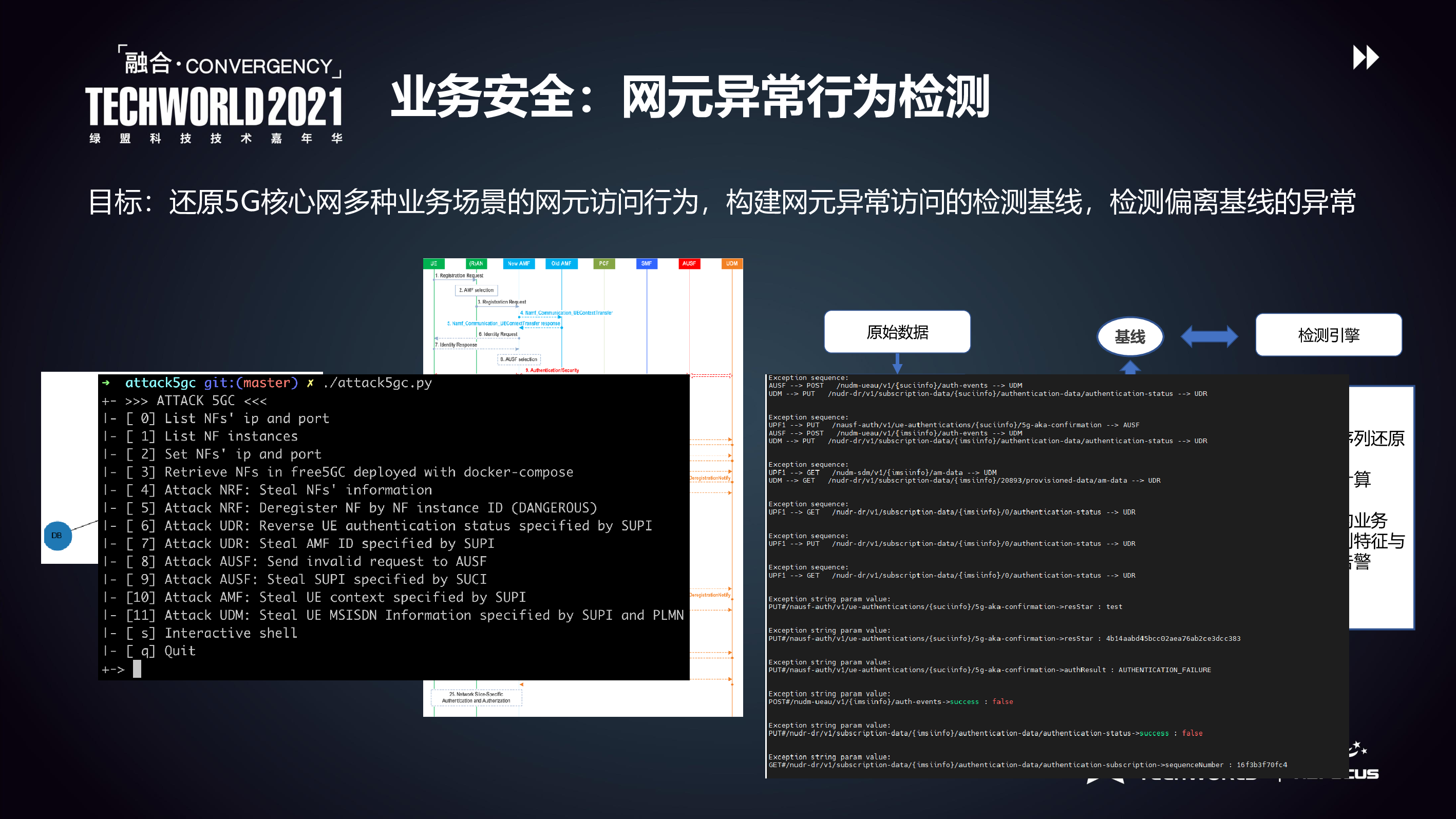This screenshot has height=819, width=1456.
Task: Click the SMF header box
Action: (x=647, y=263)
